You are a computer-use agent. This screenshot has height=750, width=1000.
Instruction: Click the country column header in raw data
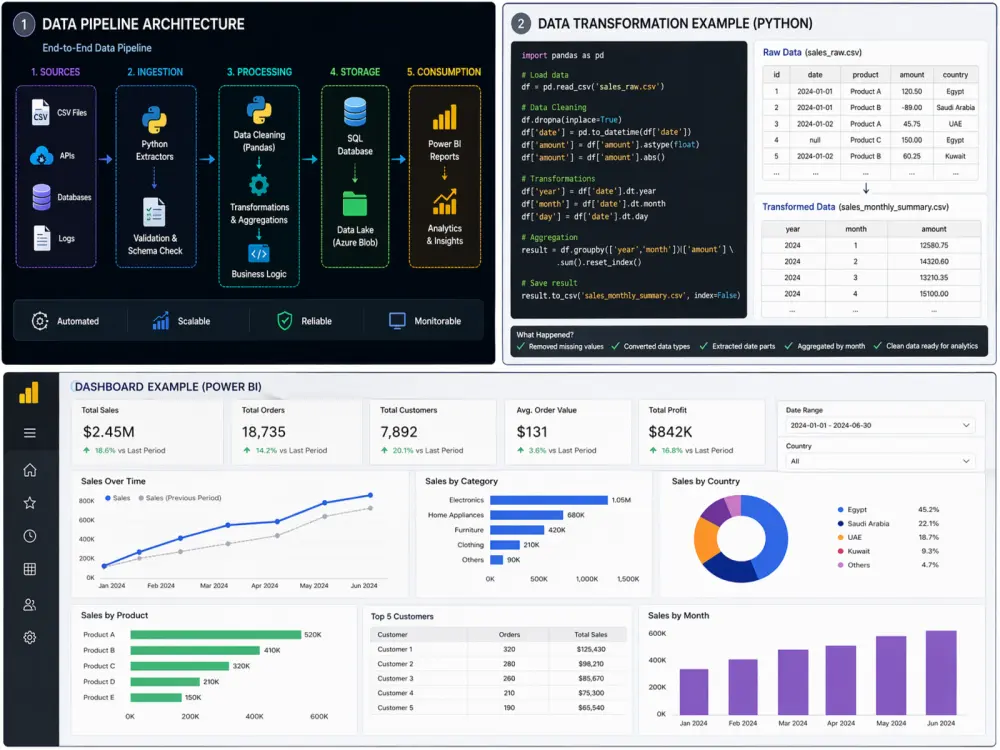tap(955, 75)
